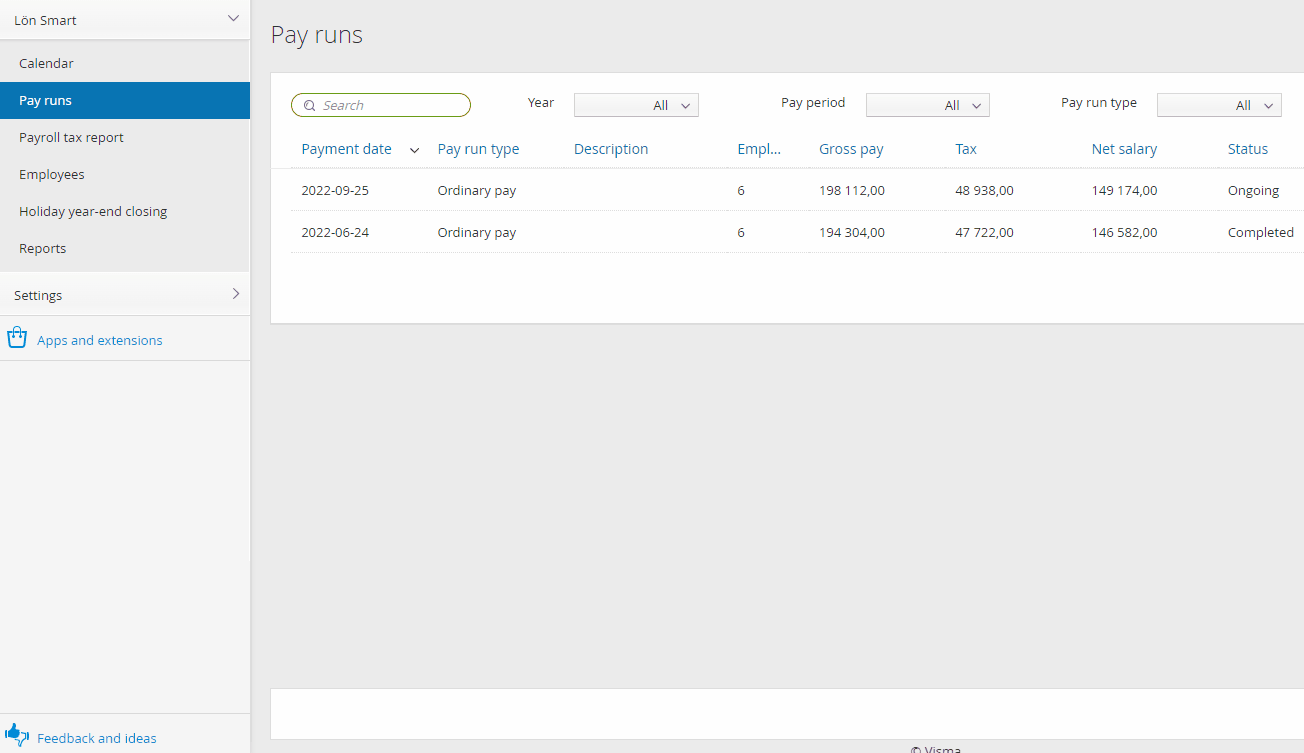Open Holiday year-end closing page
Image resolution: width=1304 pixels, height=753 pixels.
(x=93, y=211)
